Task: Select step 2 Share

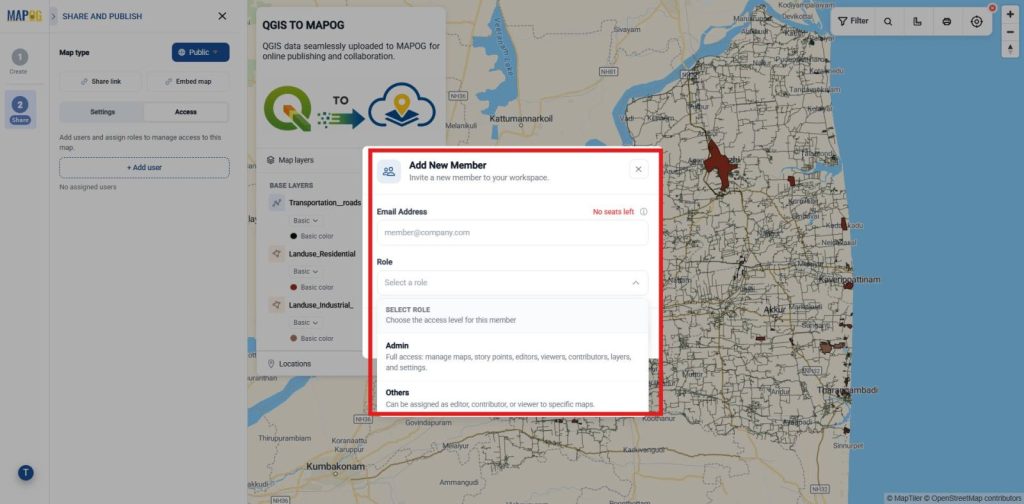Action: pyautogui.click(x=20, y=109)
